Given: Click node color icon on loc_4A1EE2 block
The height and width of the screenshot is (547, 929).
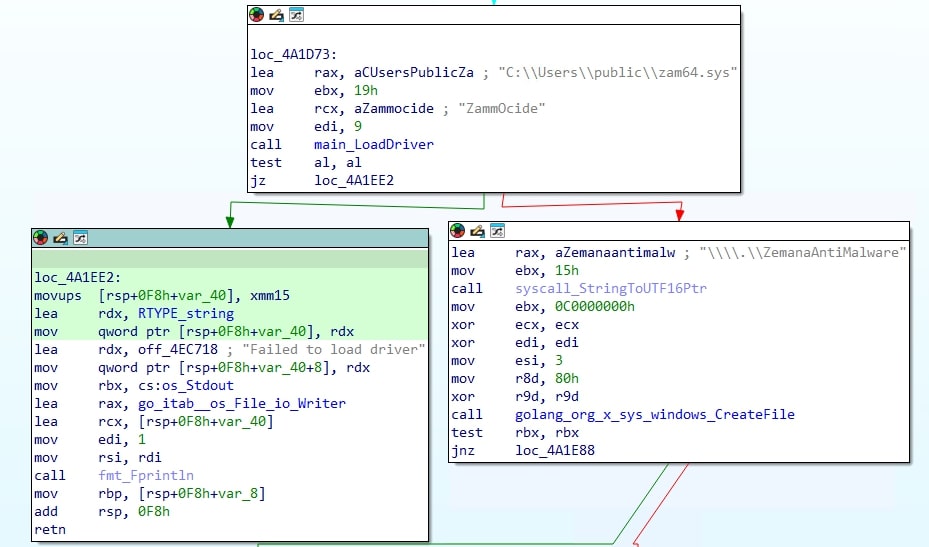Looking at the screenshot, I should [x=41, y=238].
